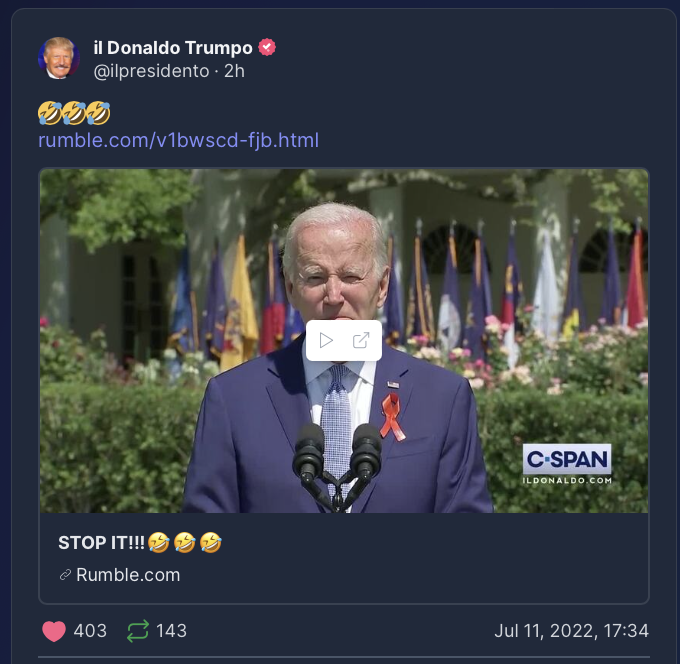Open the video in external window icon
Image resolution: width=680 pixels, height=664 pixels.
click(x=361, y=340)
